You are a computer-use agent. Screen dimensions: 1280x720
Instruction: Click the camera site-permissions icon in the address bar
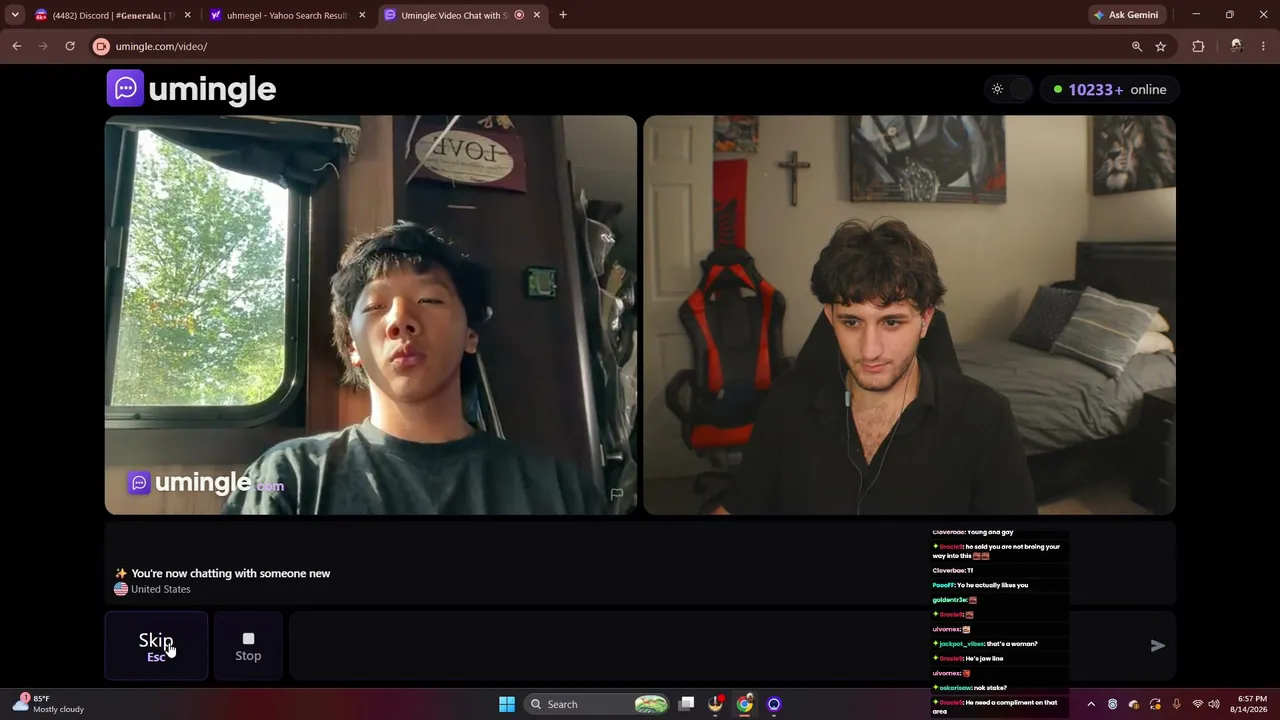click(x=101, y=46)
